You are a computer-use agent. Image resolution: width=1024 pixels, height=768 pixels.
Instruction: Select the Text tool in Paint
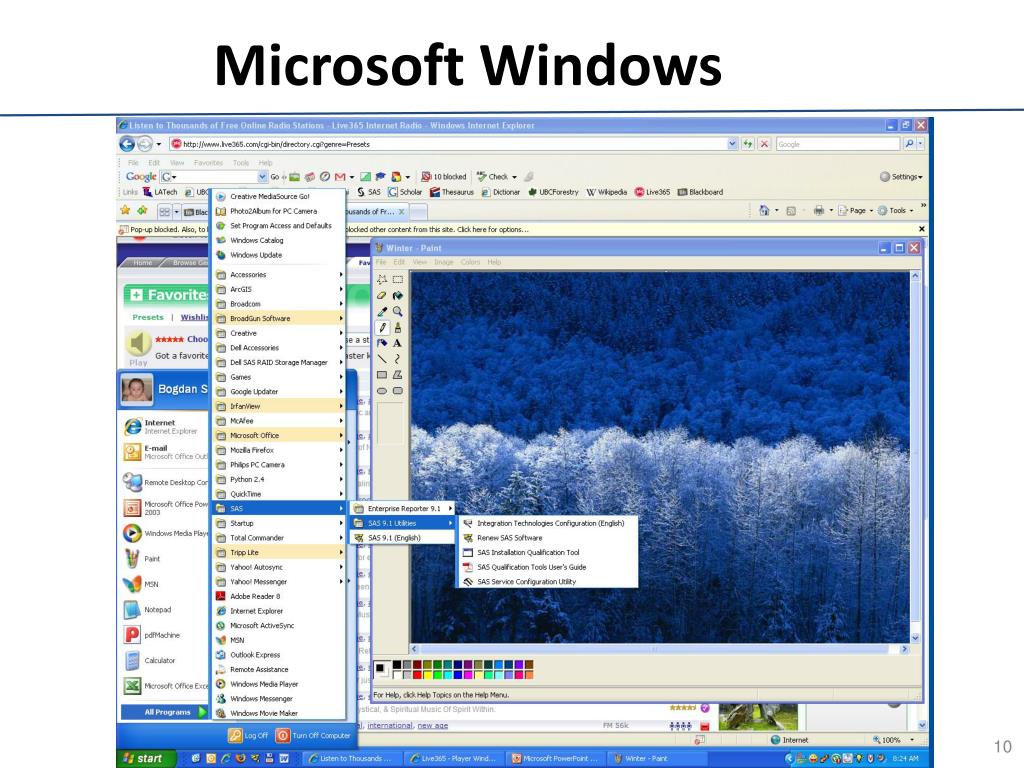(398, 343)
